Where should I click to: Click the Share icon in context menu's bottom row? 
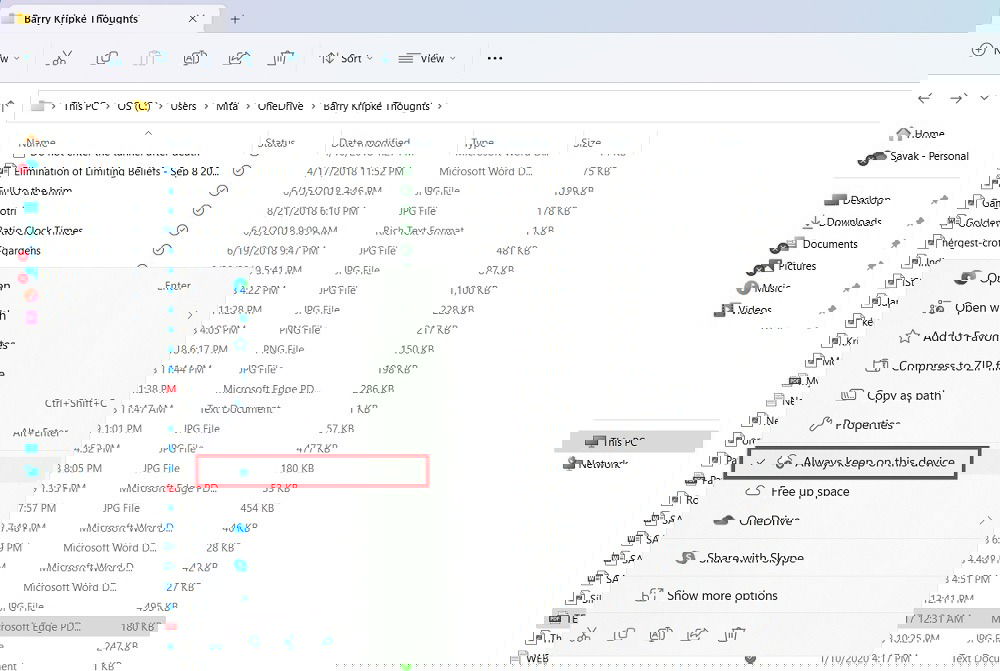[x=695, y=635]
